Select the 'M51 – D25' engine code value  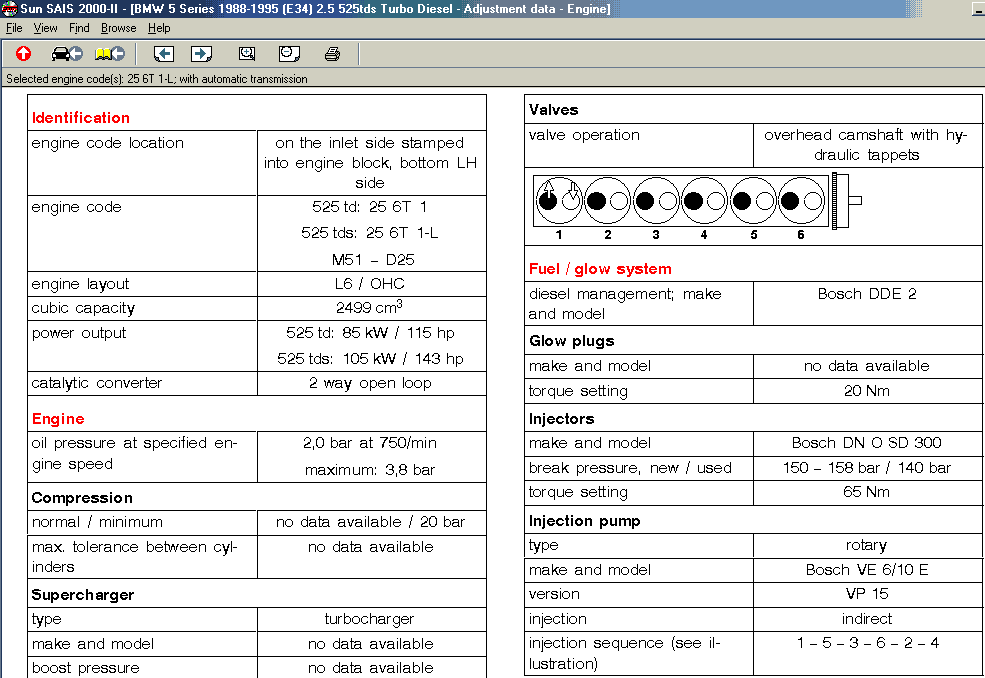tap(373, 260)
